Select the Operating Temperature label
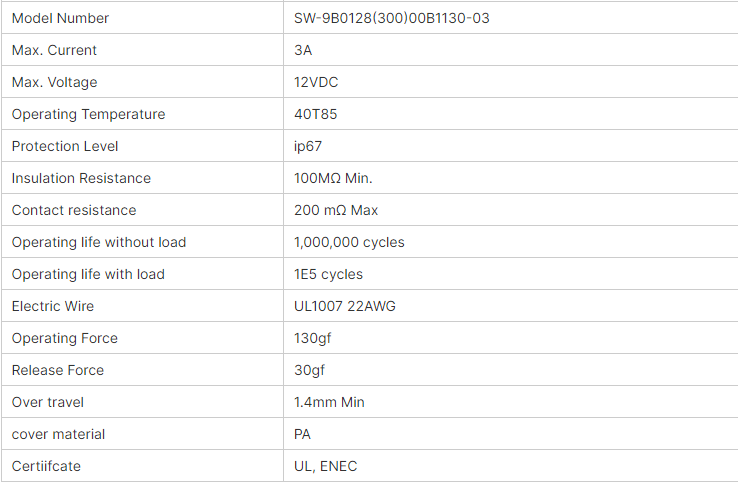This screenshot has height=483, width=741. point(88,114)
